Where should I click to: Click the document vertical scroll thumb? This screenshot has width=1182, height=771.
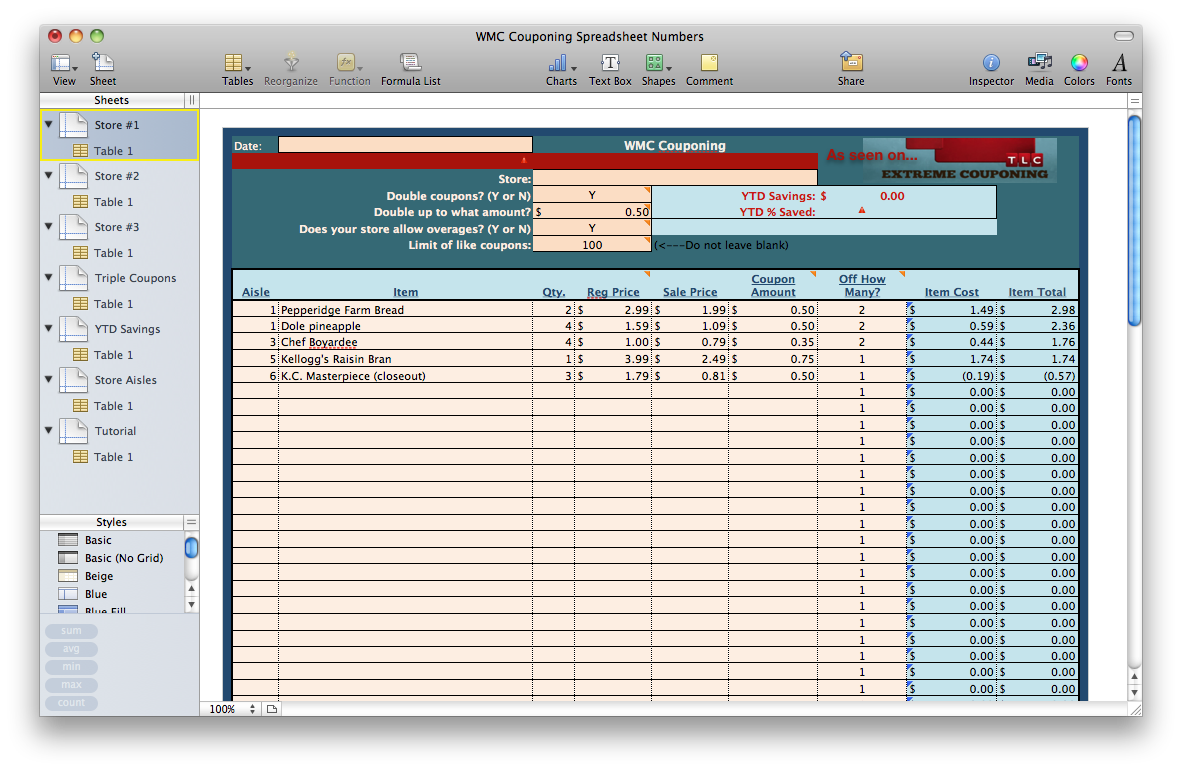tap(1134, 220)
